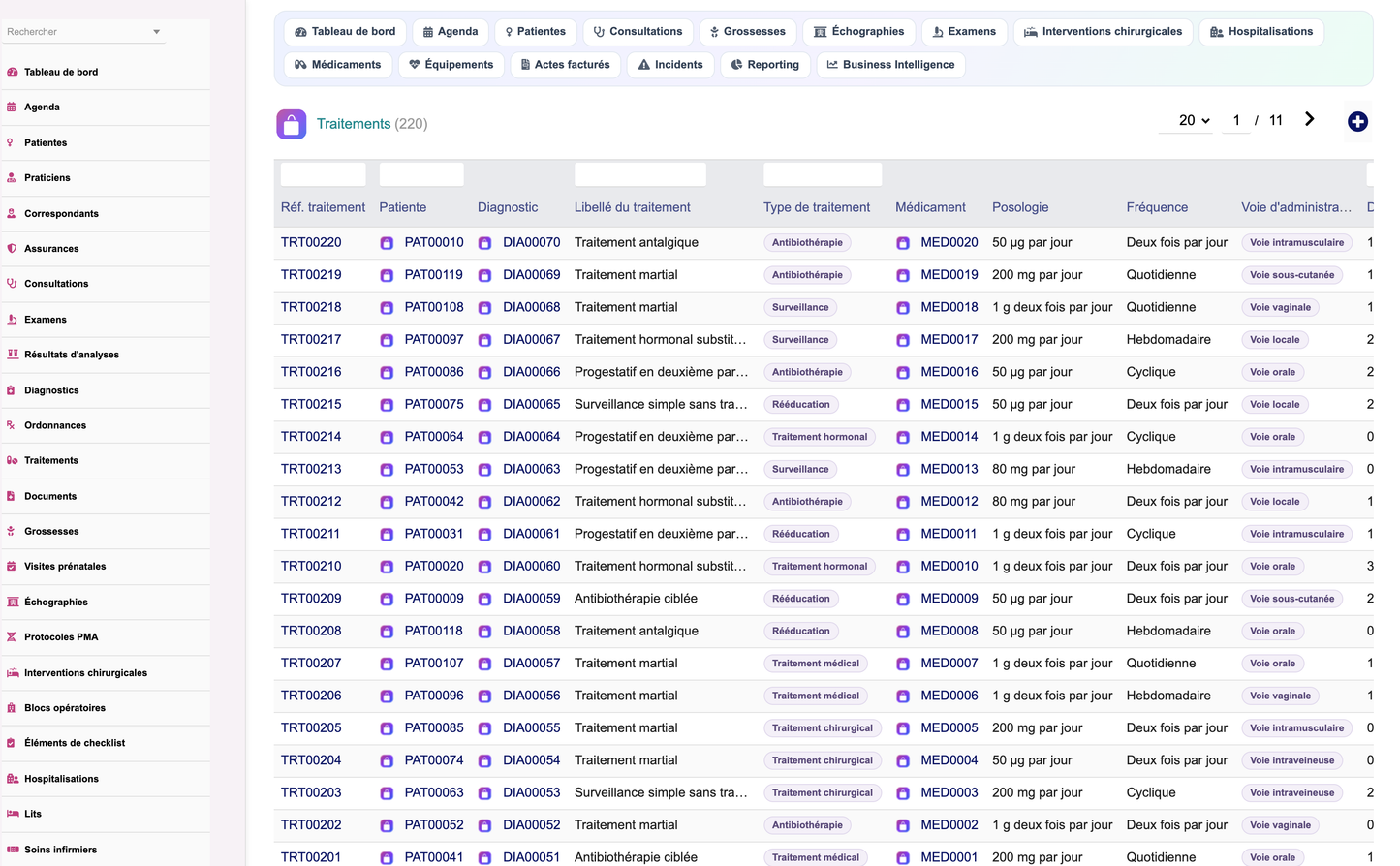Open the Échographies top tab
1400x866 pixels.
pyautogui.click(x=858, y=32)
